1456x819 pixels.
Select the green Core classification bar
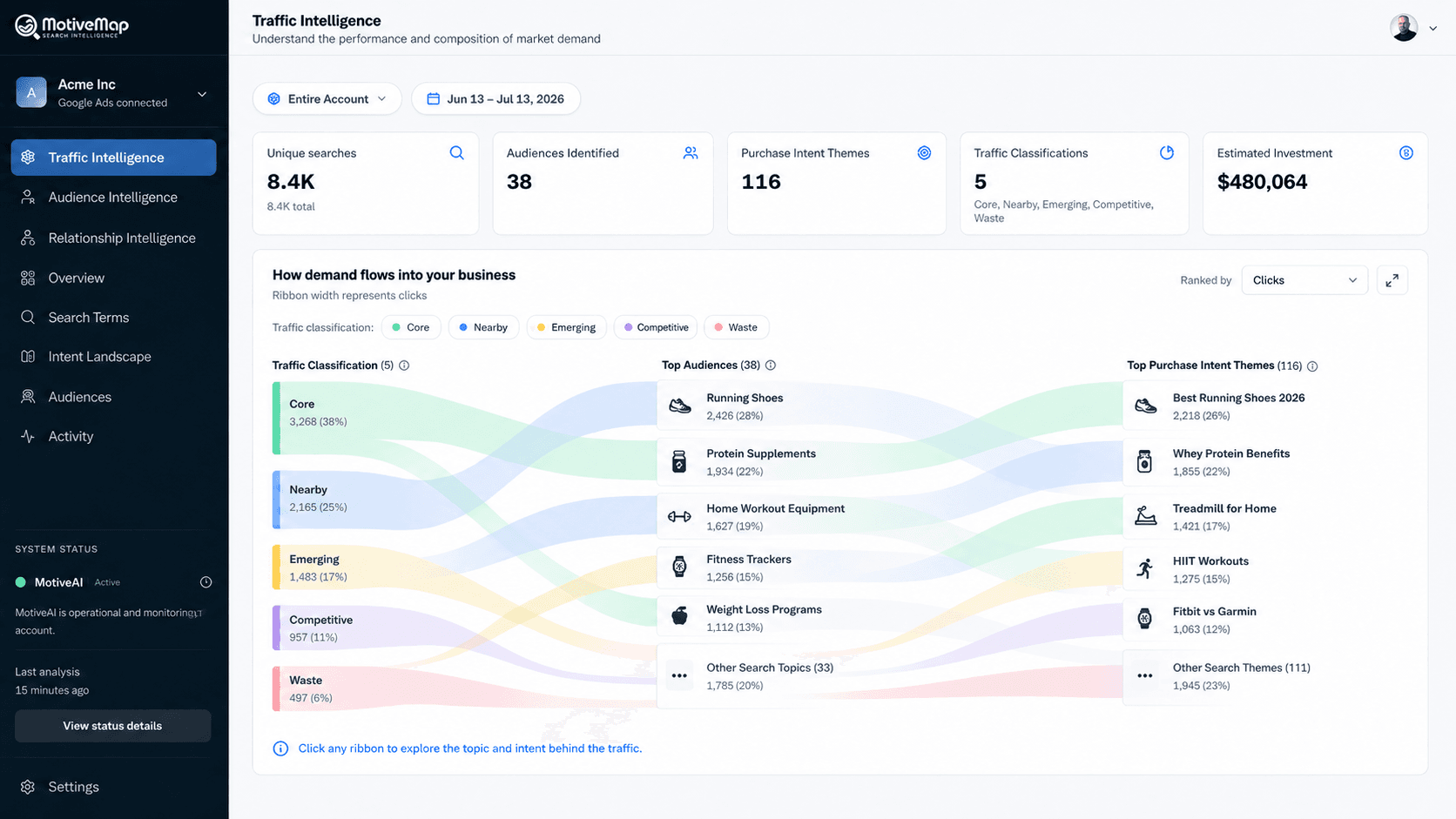point(276,418)
